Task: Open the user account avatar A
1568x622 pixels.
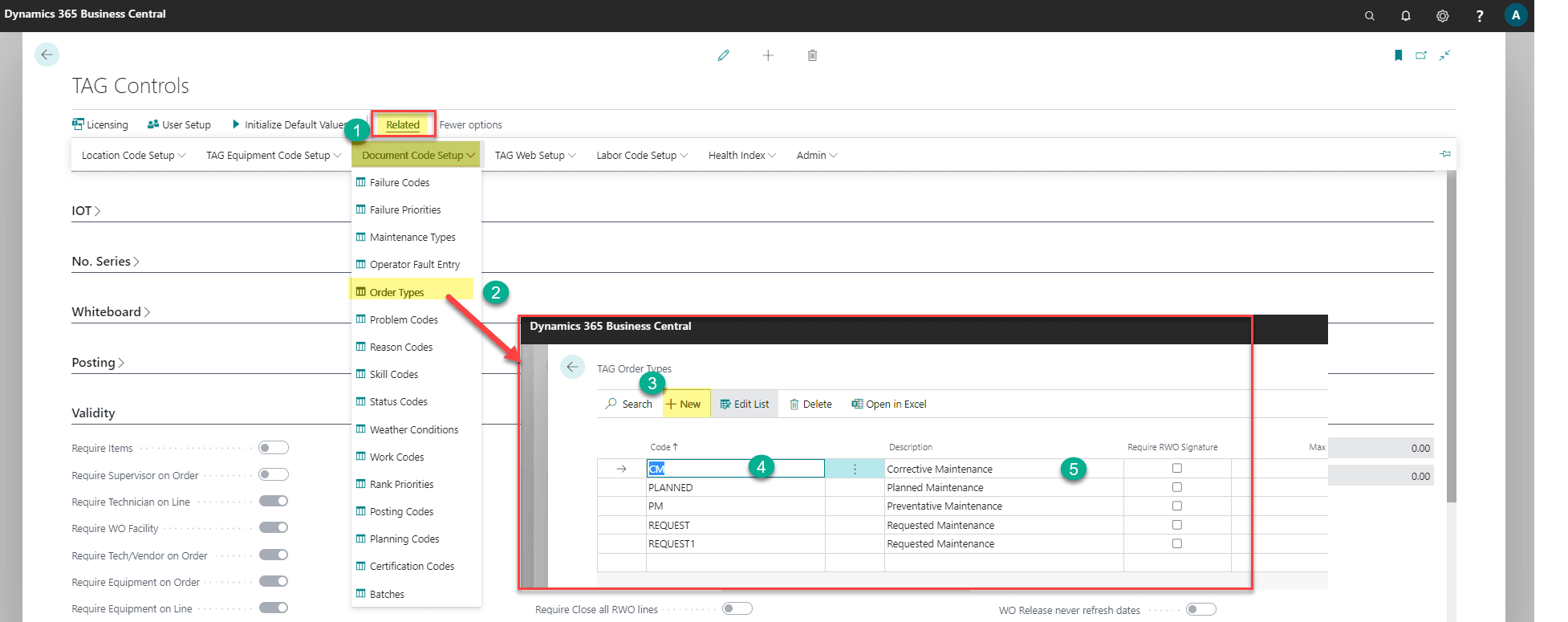Action: [1516, 15]
